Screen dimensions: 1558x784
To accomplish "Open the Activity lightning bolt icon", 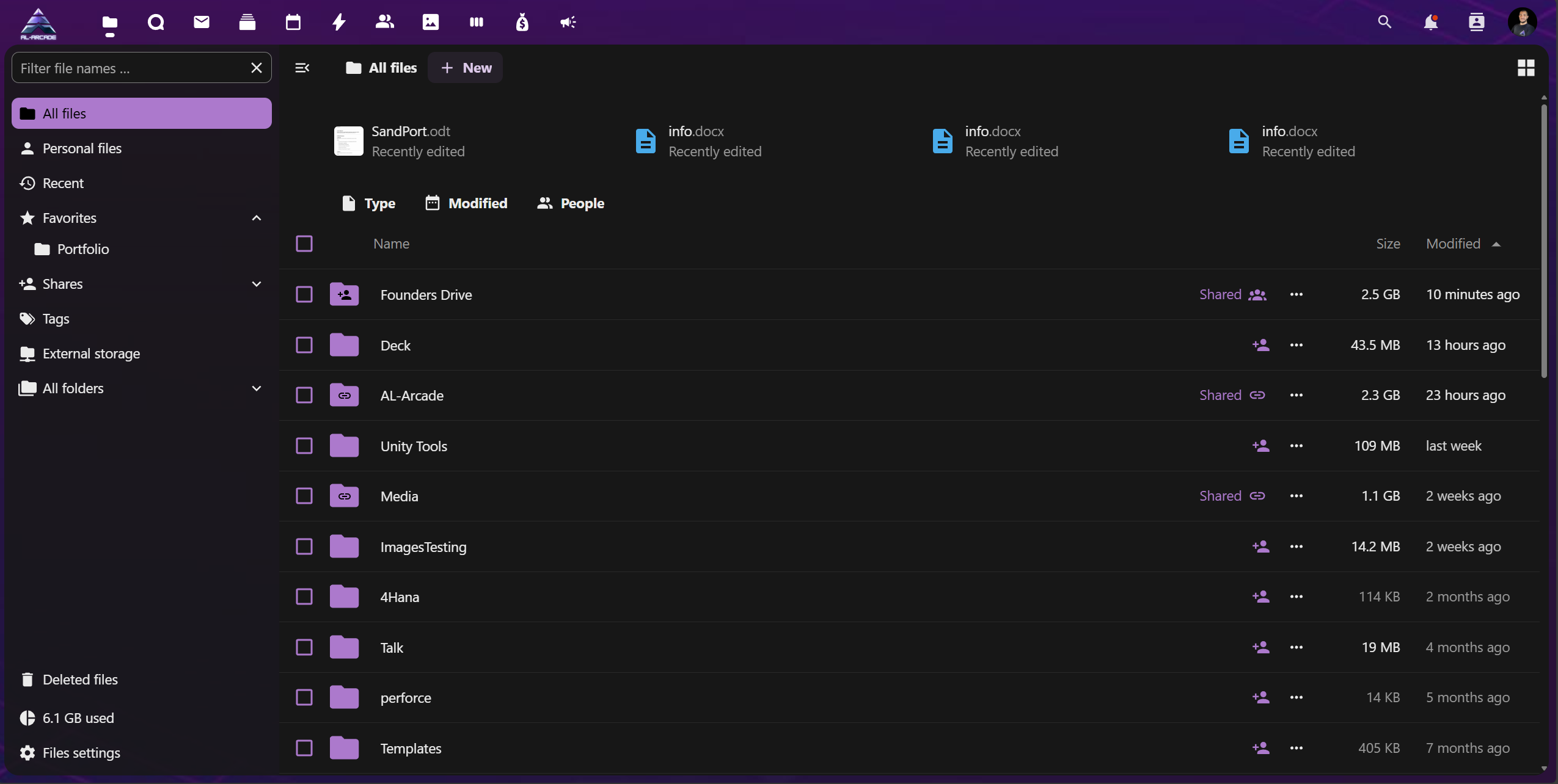I will click(x=339, y=23).
